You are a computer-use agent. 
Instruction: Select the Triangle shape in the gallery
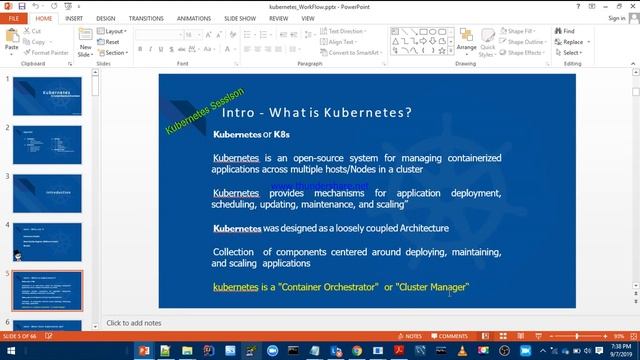tap(395, 41)
